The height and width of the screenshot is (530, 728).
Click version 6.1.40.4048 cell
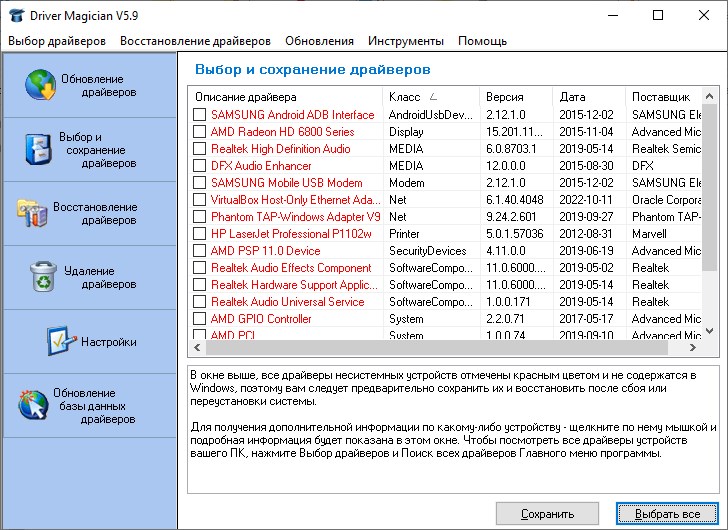(514, 200)
